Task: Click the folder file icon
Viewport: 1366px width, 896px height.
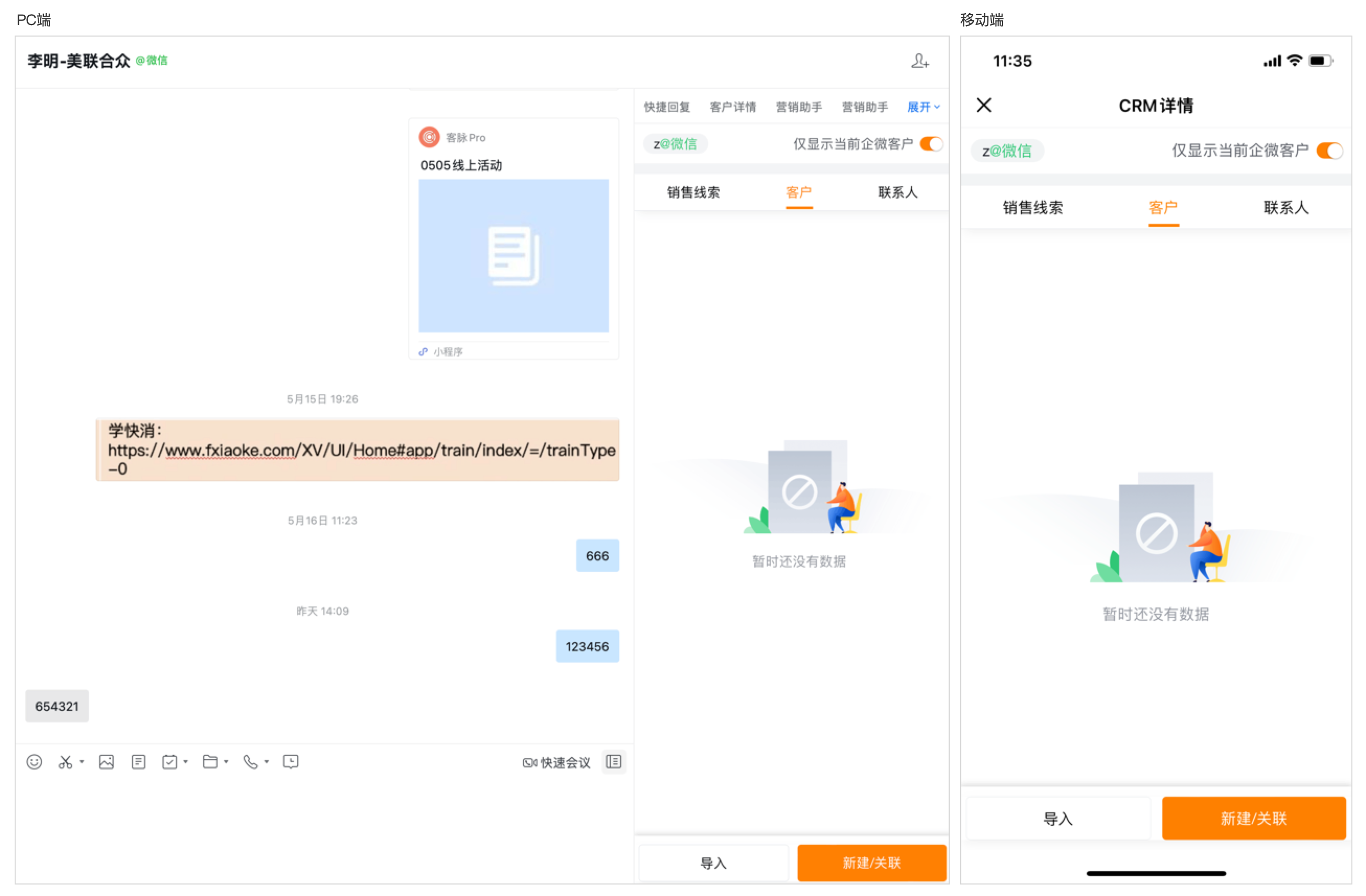Action: pyautogui.click(x=210, y=762)
